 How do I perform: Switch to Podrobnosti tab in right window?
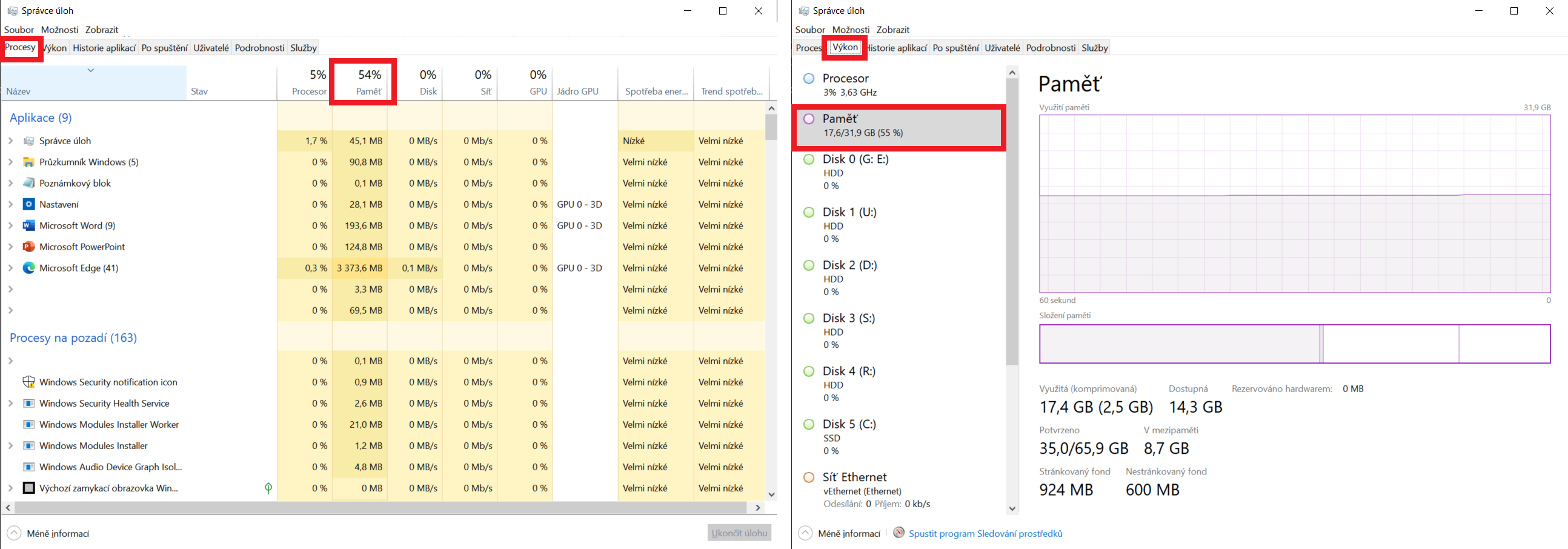point(1051,47)
